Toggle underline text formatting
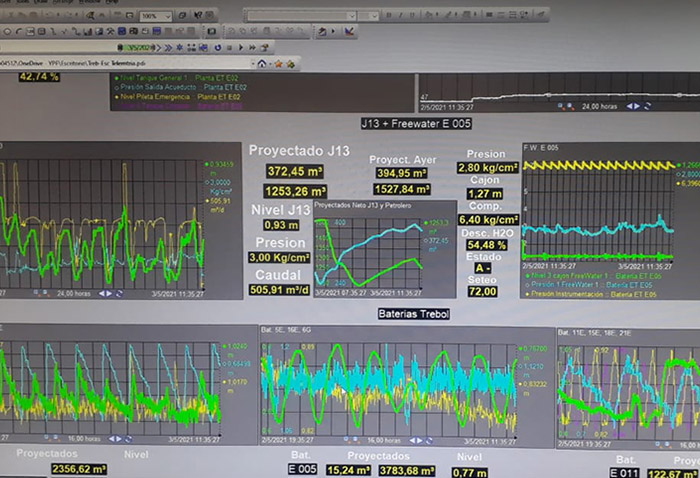The width and height of the screenshot is (700, 478). pos(412,16)
